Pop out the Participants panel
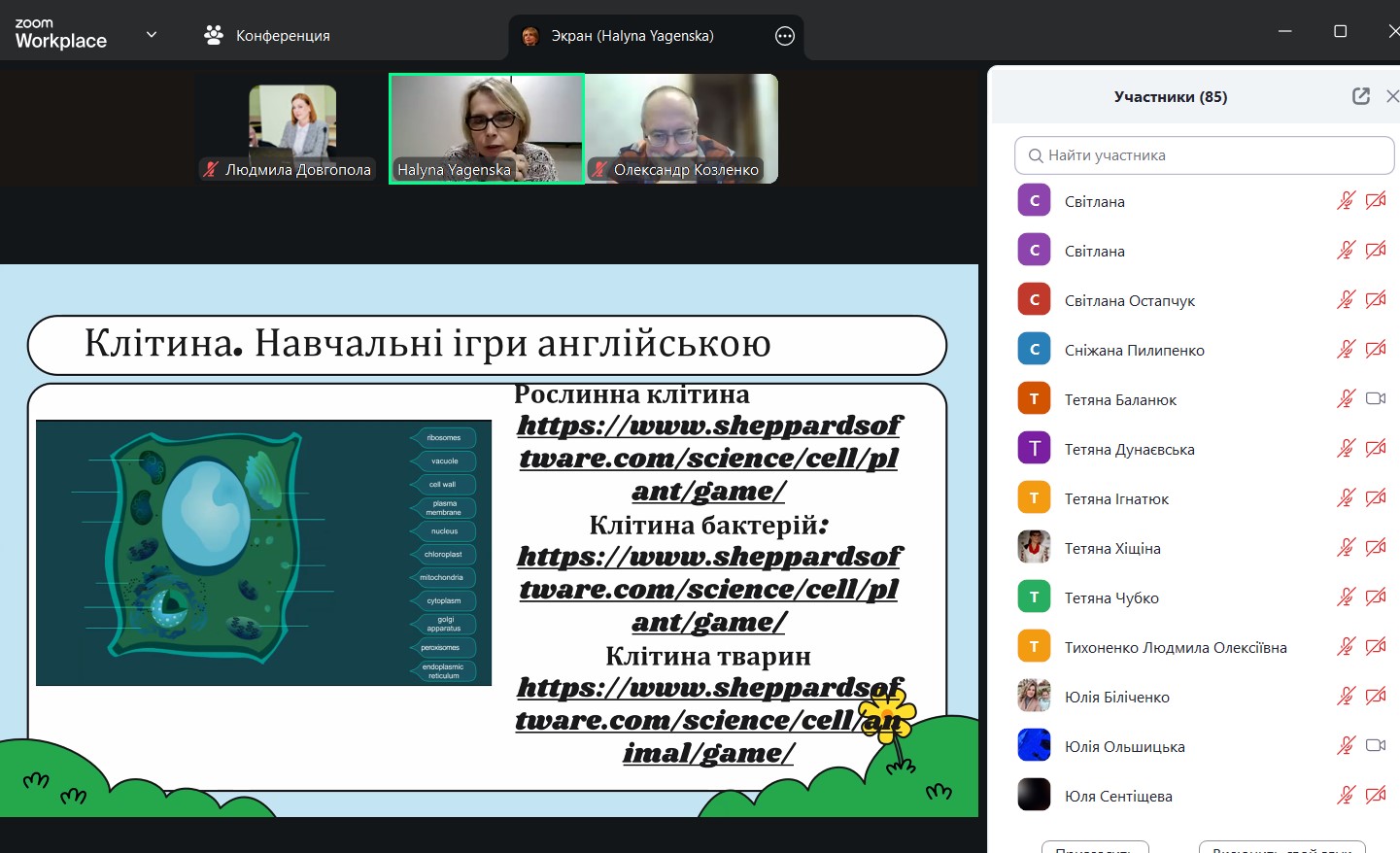This screenshot has height=853, width=1400. coord(1361,96)
